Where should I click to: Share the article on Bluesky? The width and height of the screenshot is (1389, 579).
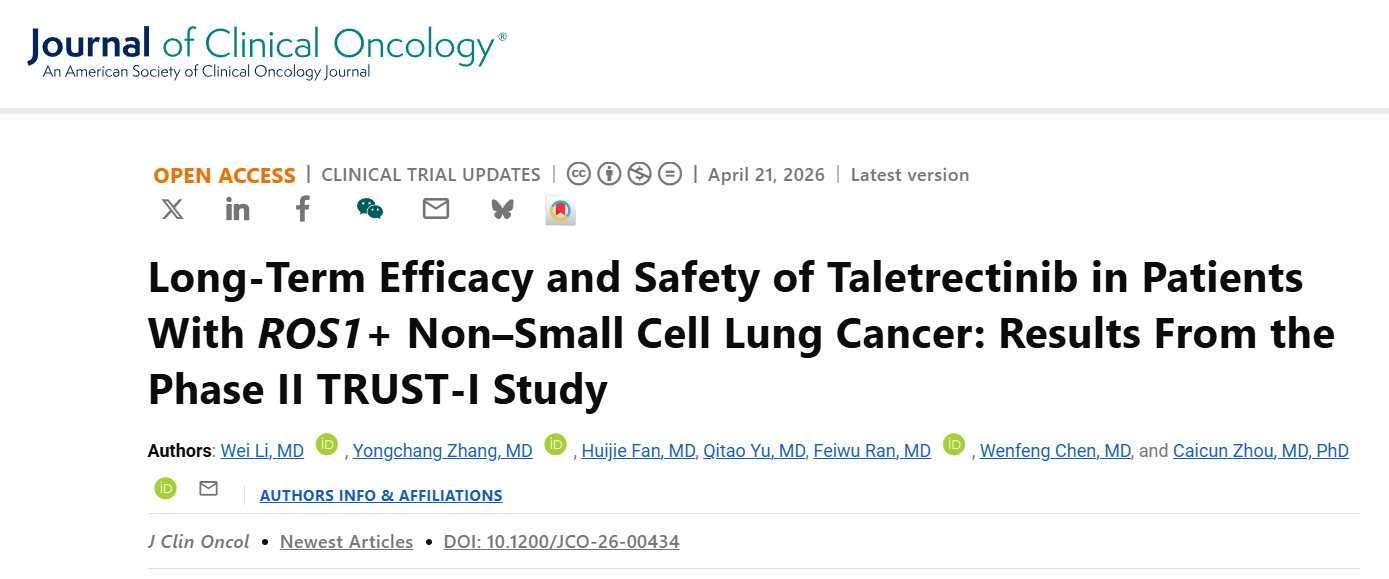click(502, 209)
